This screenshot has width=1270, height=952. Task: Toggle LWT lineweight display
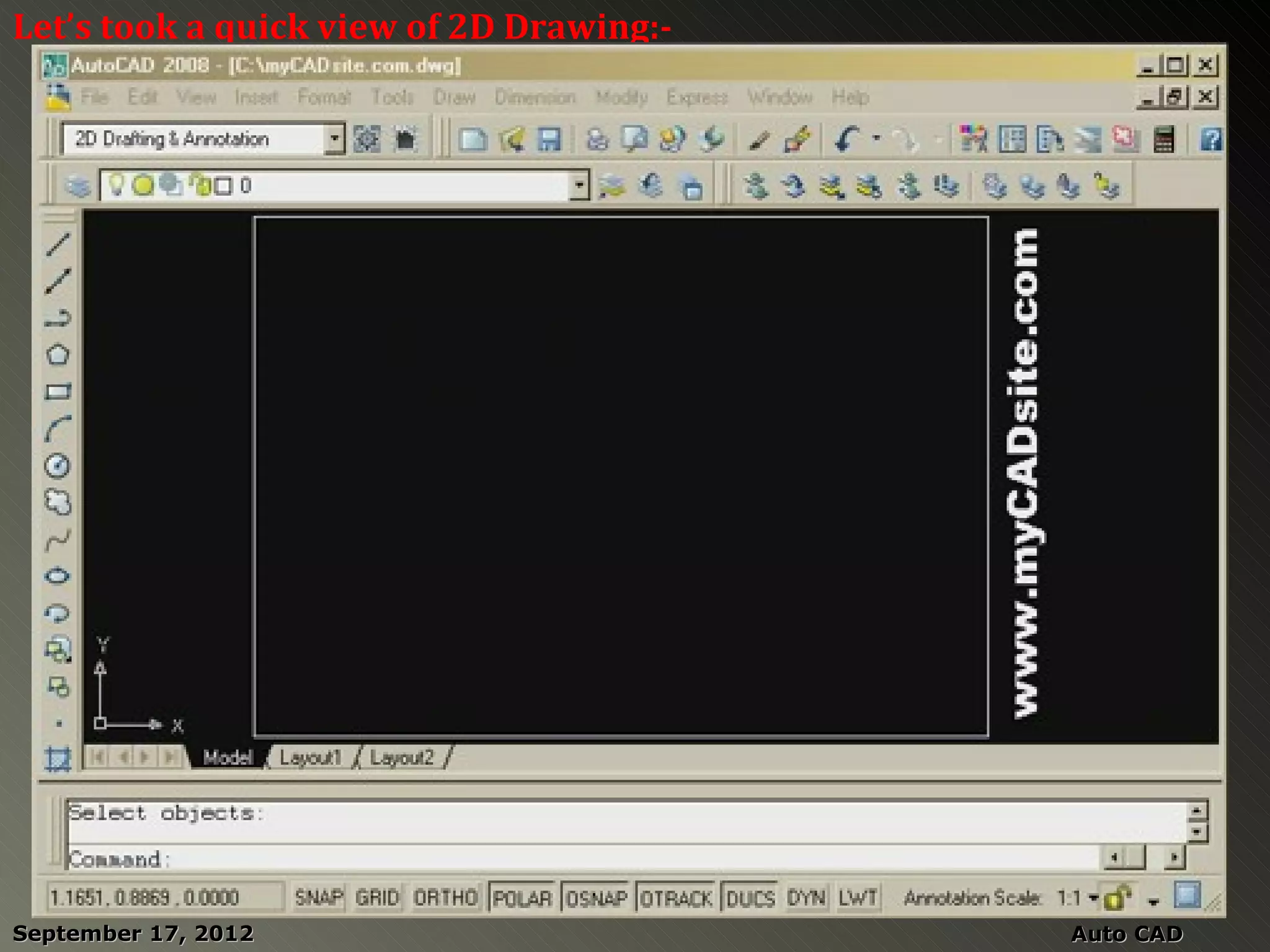858,897
